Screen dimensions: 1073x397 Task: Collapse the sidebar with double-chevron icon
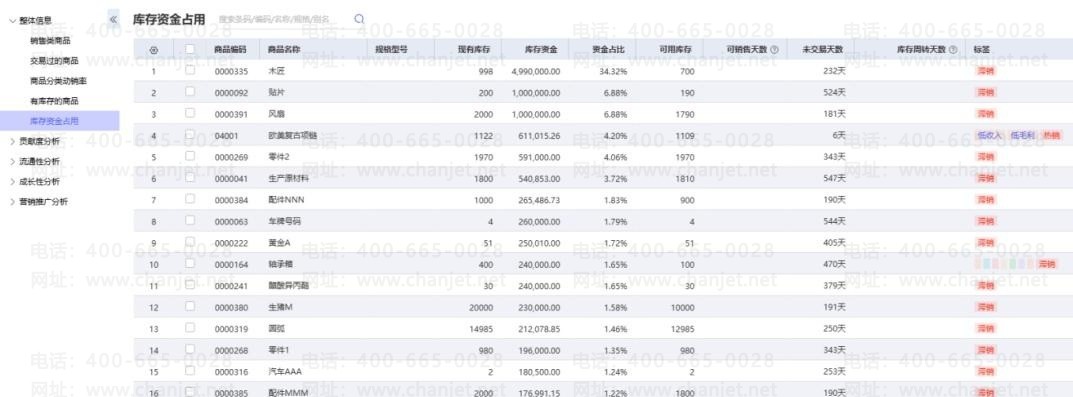pyautogui.click(x=114, y=19)
